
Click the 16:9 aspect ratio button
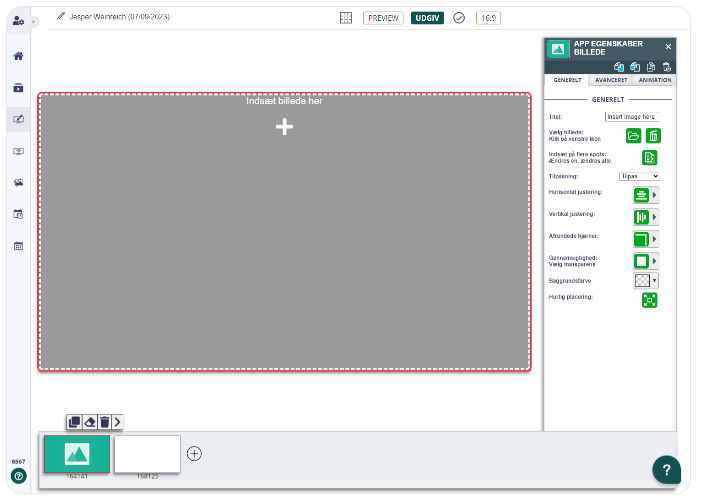[488, 18]
